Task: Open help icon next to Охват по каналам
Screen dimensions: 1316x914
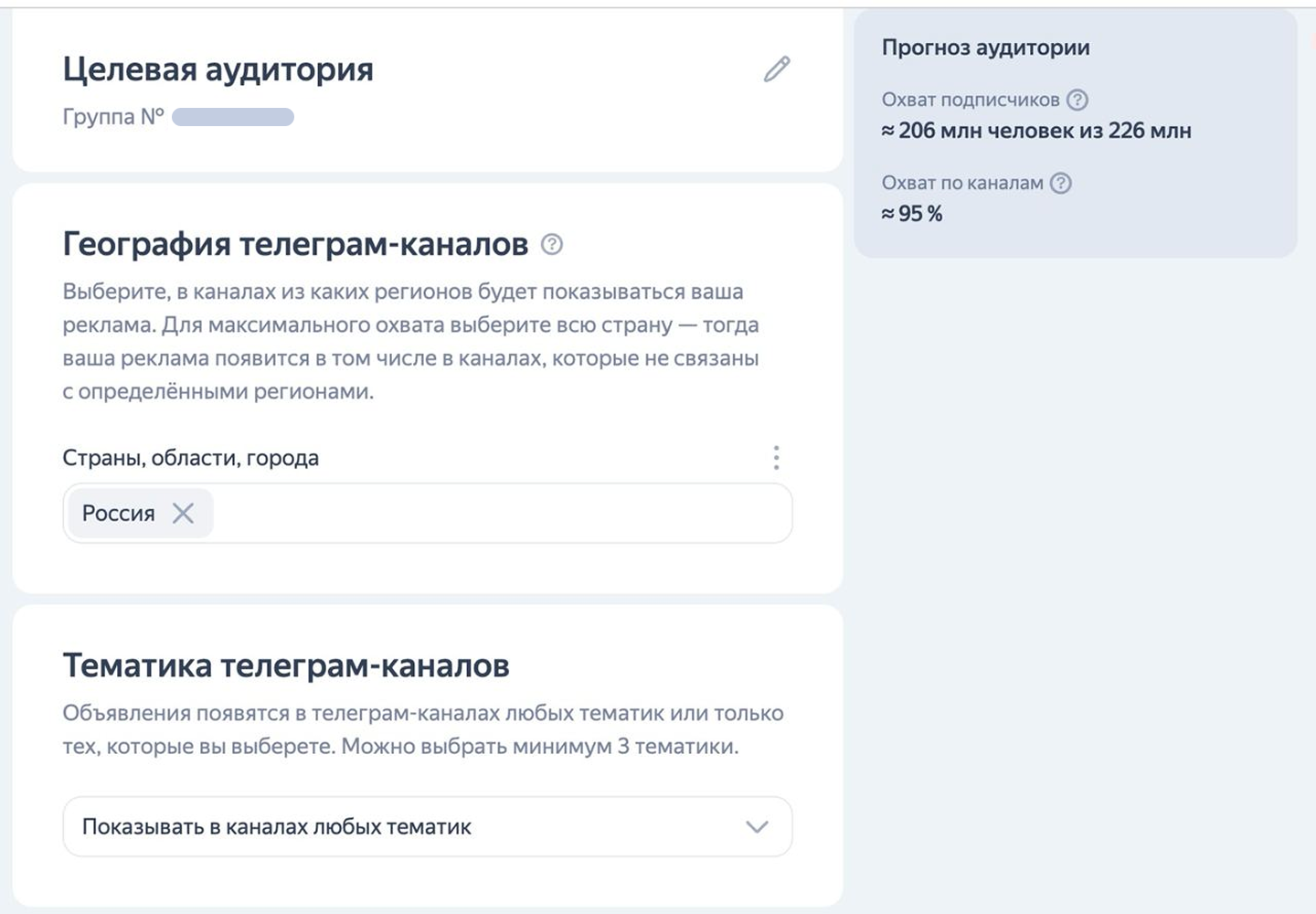Action: [1060, 183]
